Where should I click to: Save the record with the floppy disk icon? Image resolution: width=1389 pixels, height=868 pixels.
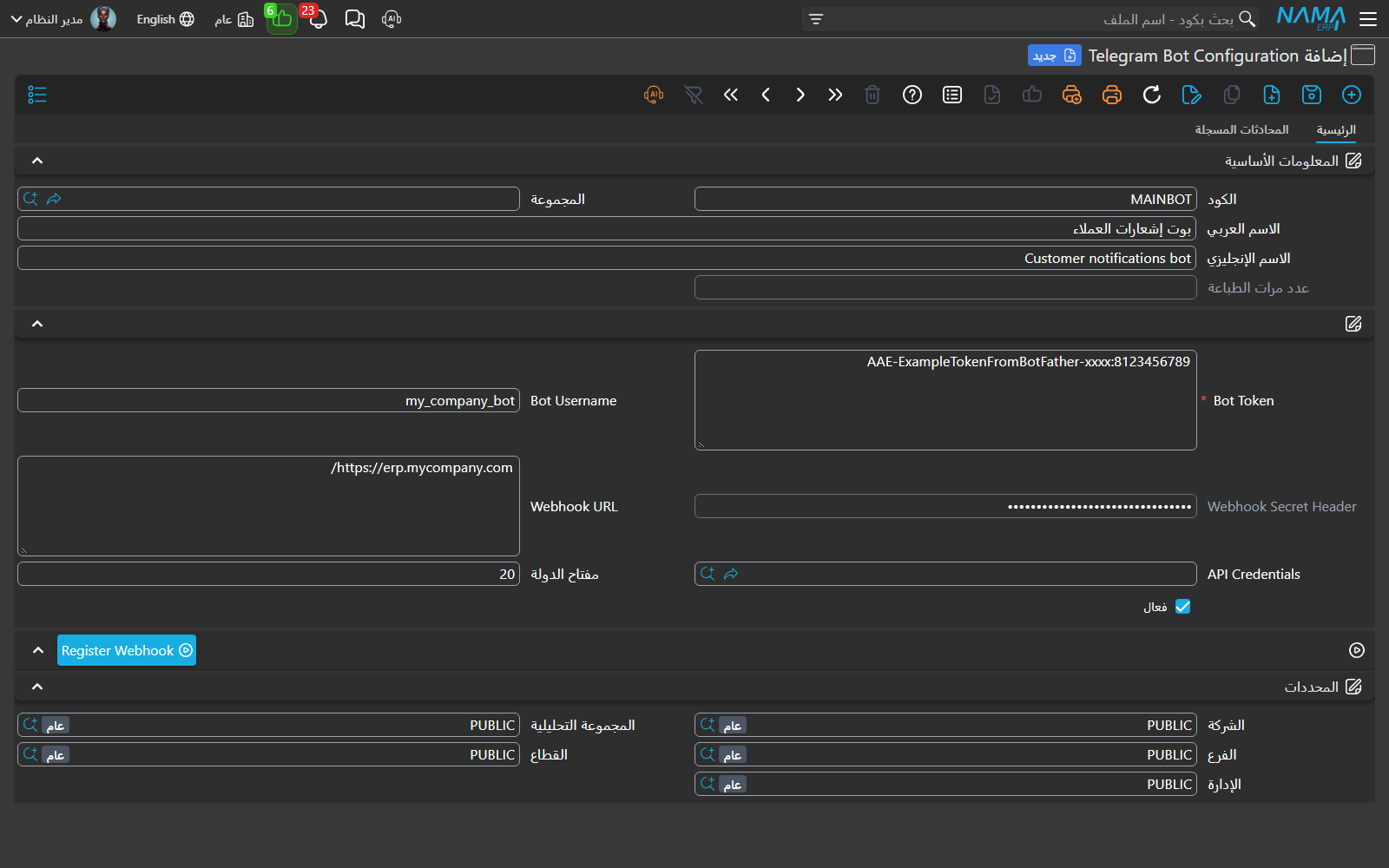coord(1312,95)
